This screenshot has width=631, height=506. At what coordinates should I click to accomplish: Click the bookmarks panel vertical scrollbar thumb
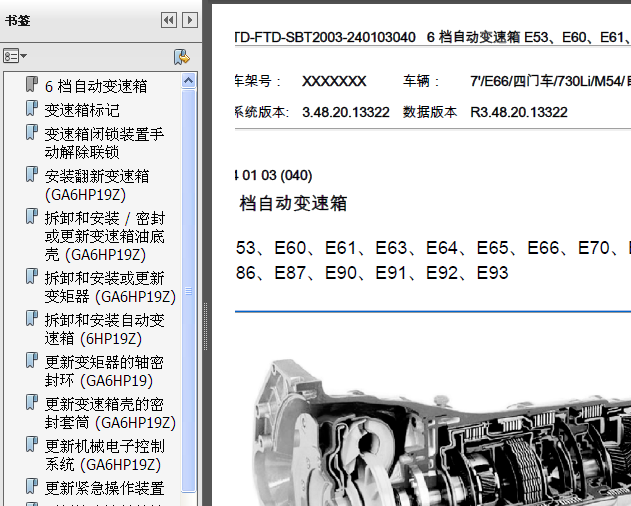pos(188,290)
